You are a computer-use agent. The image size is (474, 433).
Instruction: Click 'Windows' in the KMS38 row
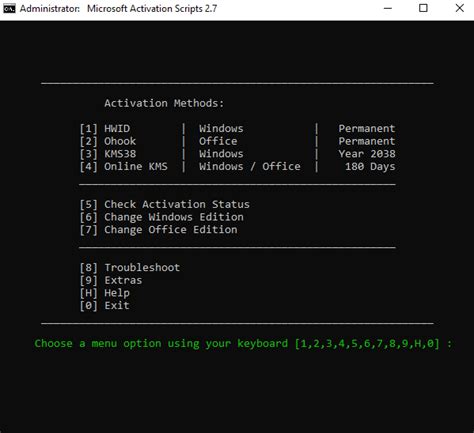coord(221,154)
